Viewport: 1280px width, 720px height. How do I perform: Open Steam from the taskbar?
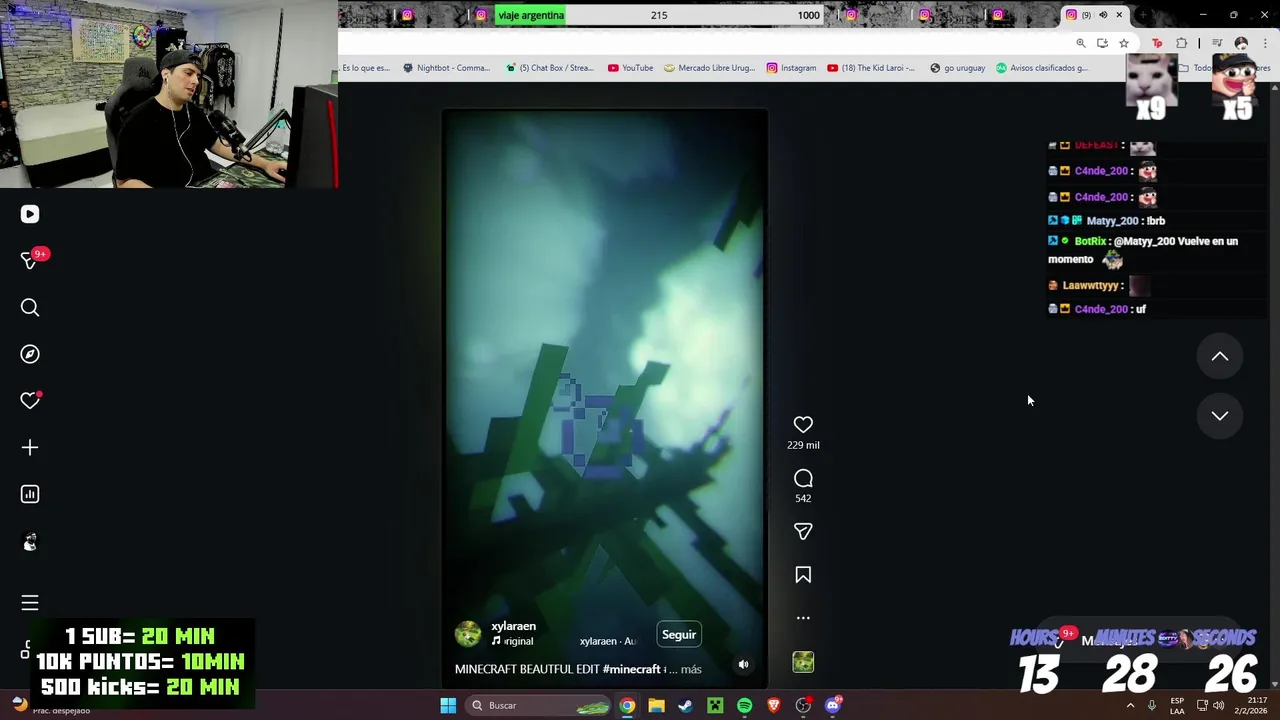point(685,705)
